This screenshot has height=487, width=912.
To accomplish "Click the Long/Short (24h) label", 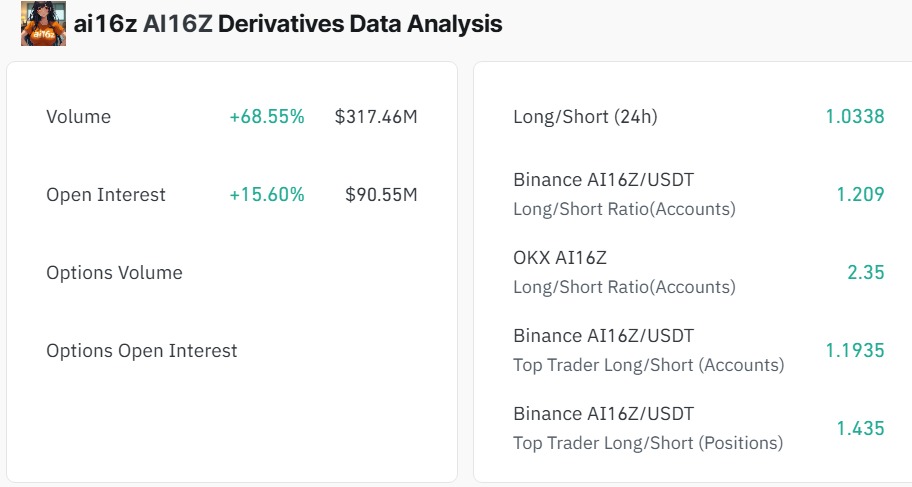I will click(x=585, y=117).
